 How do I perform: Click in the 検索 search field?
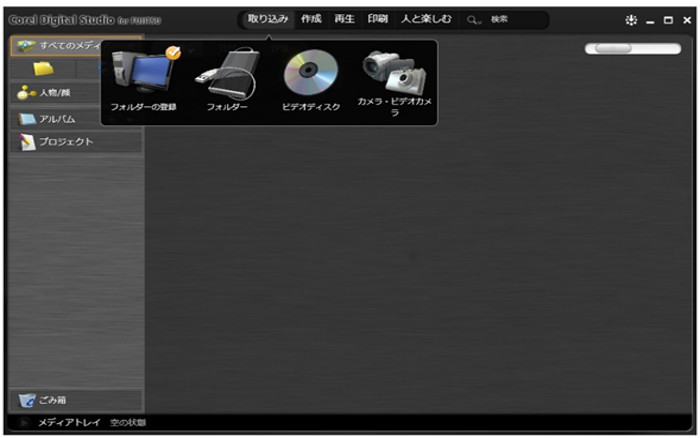pyautogui.click(x=515, y=20)
